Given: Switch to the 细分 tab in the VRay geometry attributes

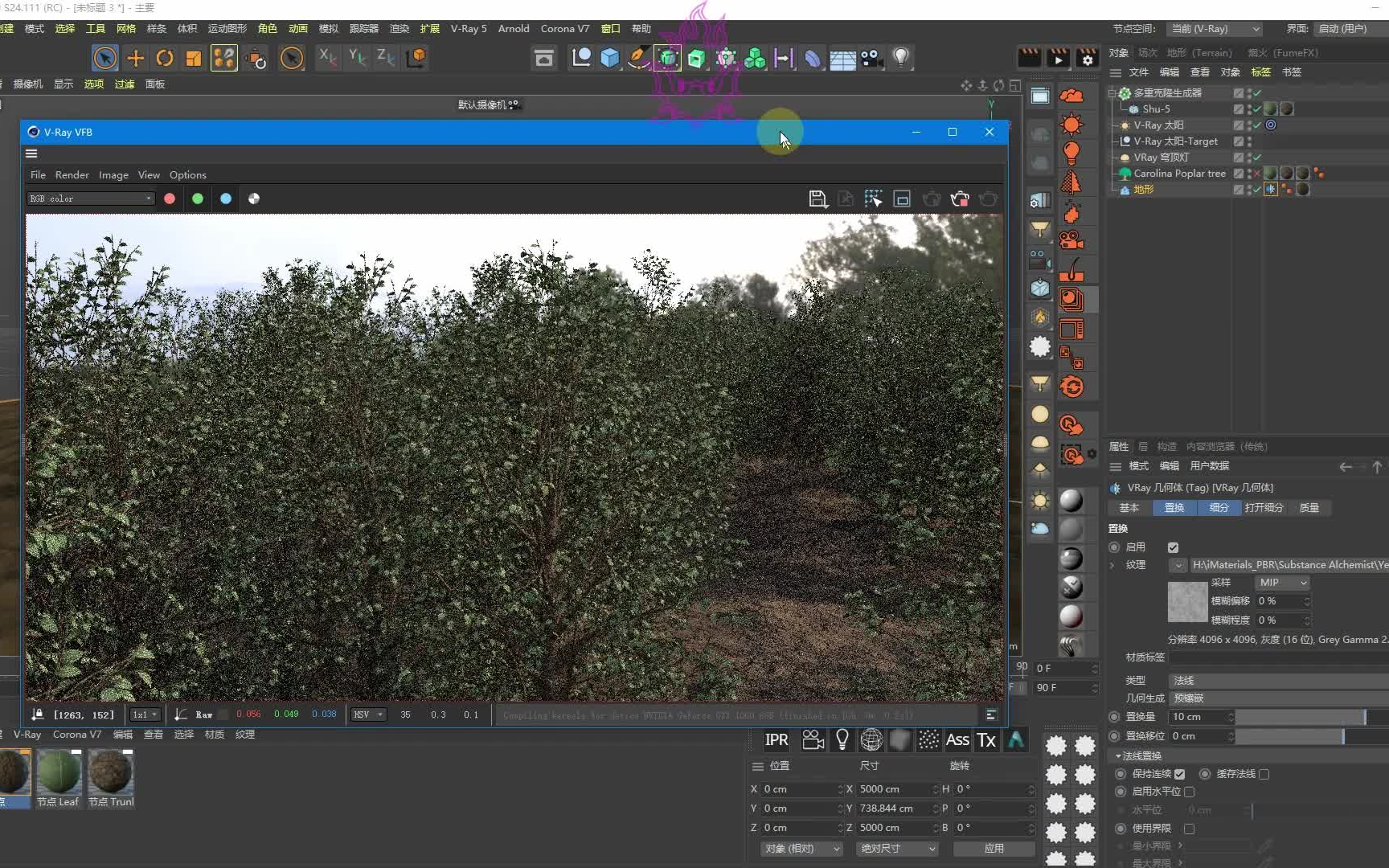Looking at the screenshot, I should click(1219, 508).
